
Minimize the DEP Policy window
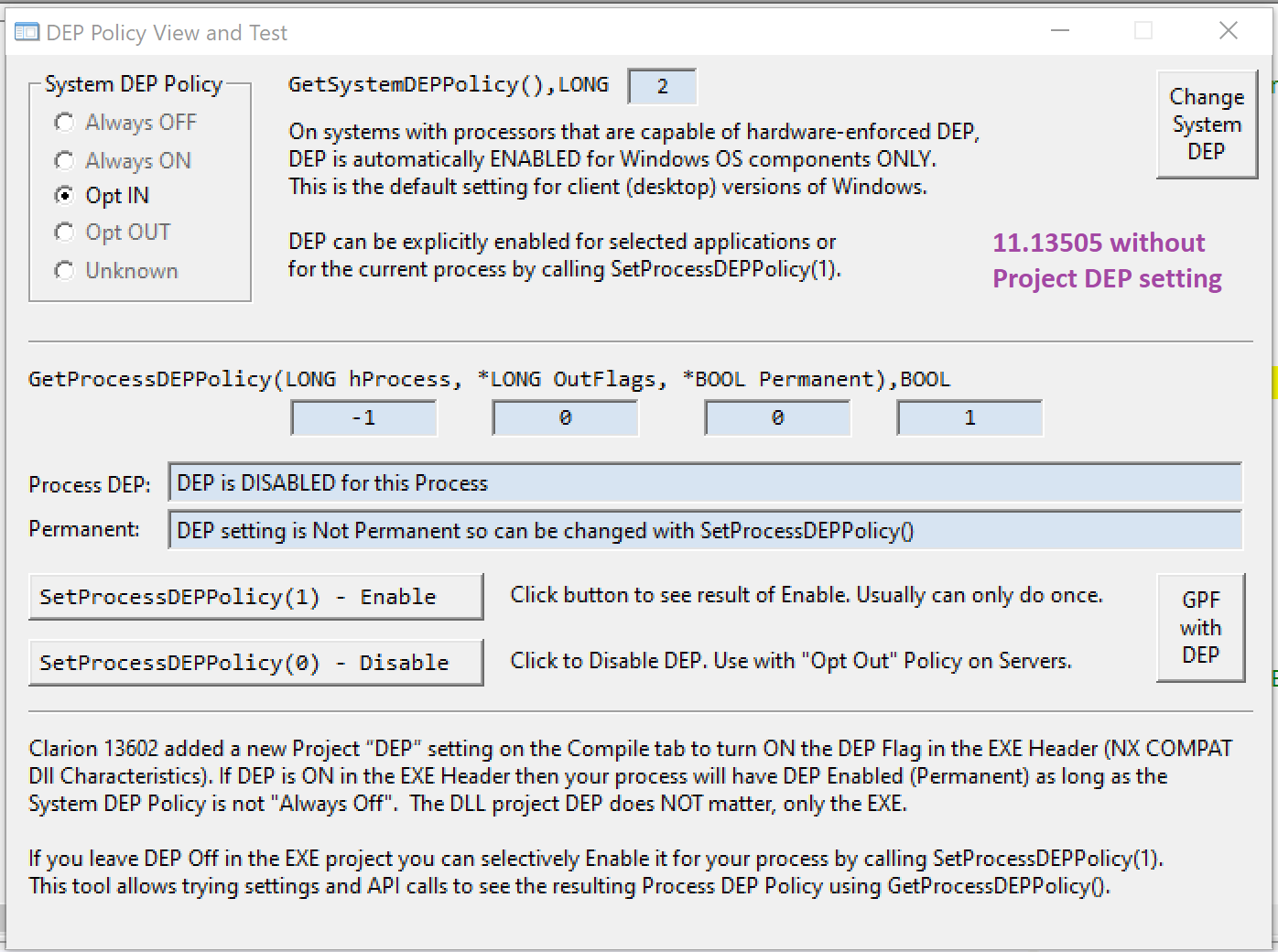1060,31
